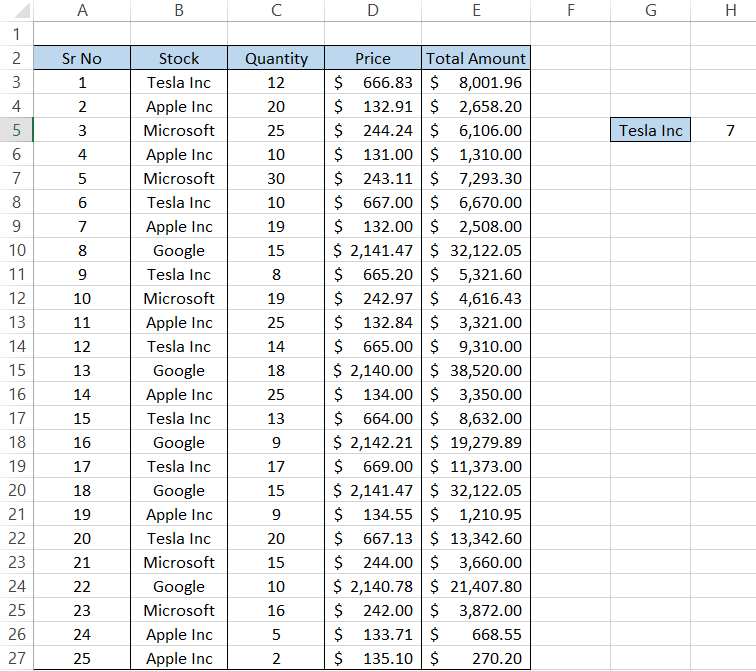Select the row 5 header
The width and height of the screenshot is (756, 671).
[17, 130]
